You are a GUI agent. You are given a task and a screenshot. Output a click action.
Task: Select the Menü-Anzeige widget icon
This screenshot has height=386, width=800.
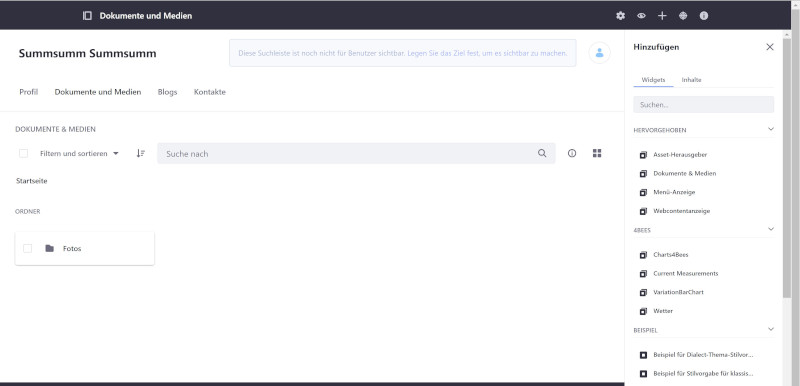coord(643,192)
